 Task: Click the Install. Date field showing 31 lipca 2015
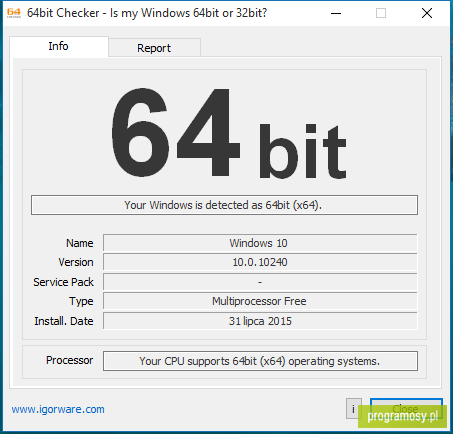point(260,321)
